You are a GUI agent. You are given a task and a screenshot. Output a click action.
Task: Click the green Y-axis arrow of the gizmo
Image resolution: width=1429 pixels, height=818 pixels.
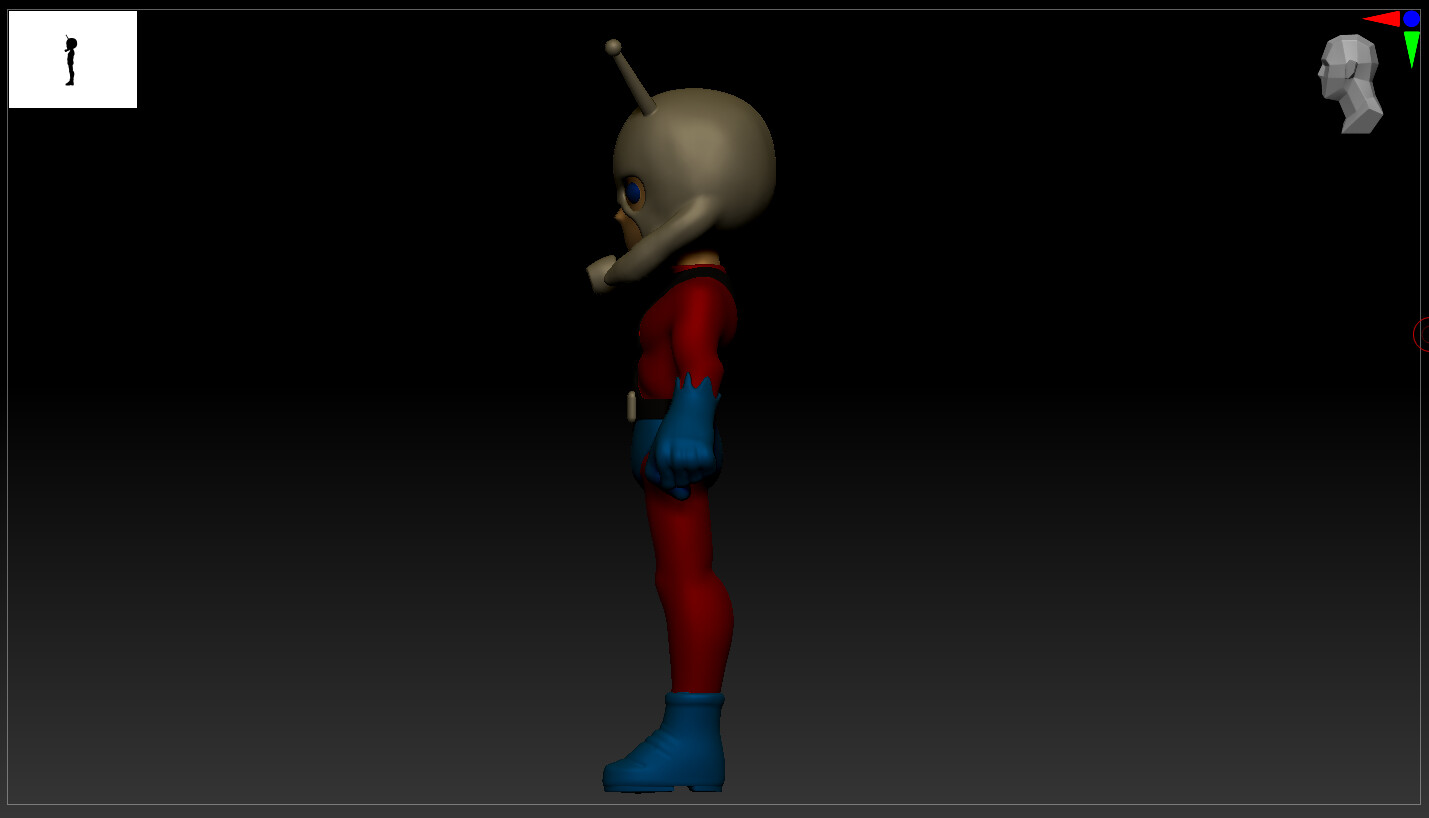(1410, 43)
